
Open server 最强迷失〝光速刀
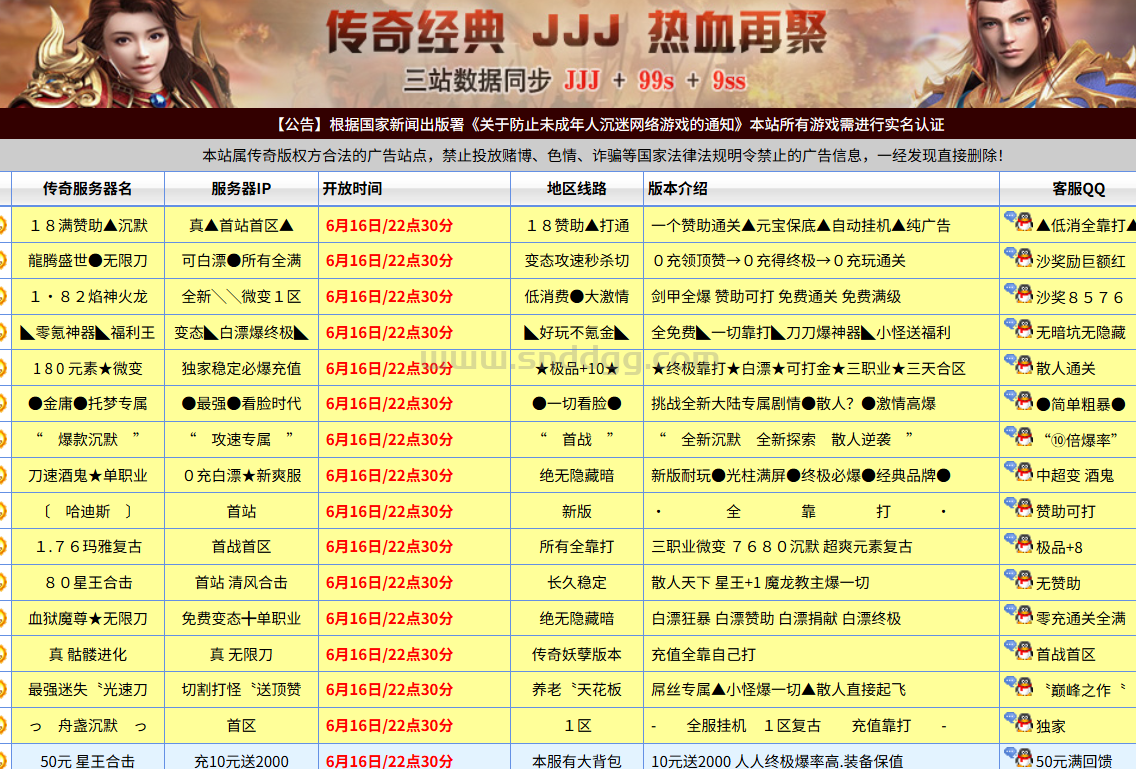click(88, 690)
